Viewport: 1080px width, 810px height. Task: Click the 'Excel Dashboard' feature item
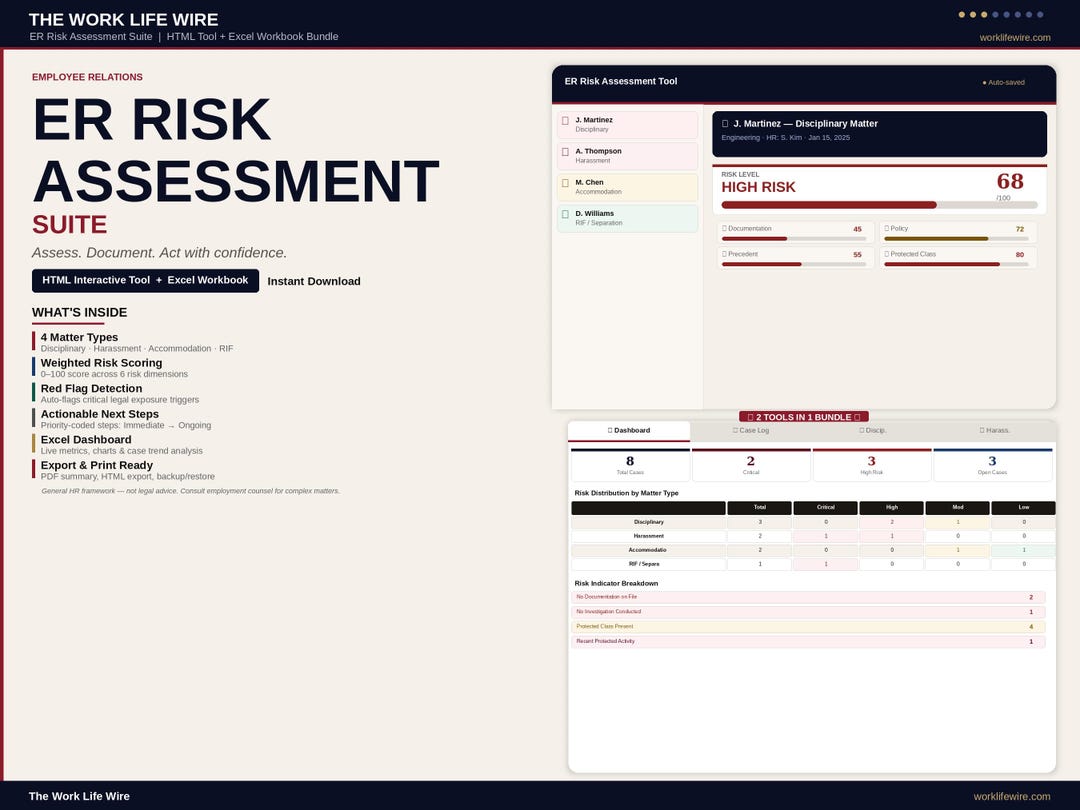click(118, 444)
